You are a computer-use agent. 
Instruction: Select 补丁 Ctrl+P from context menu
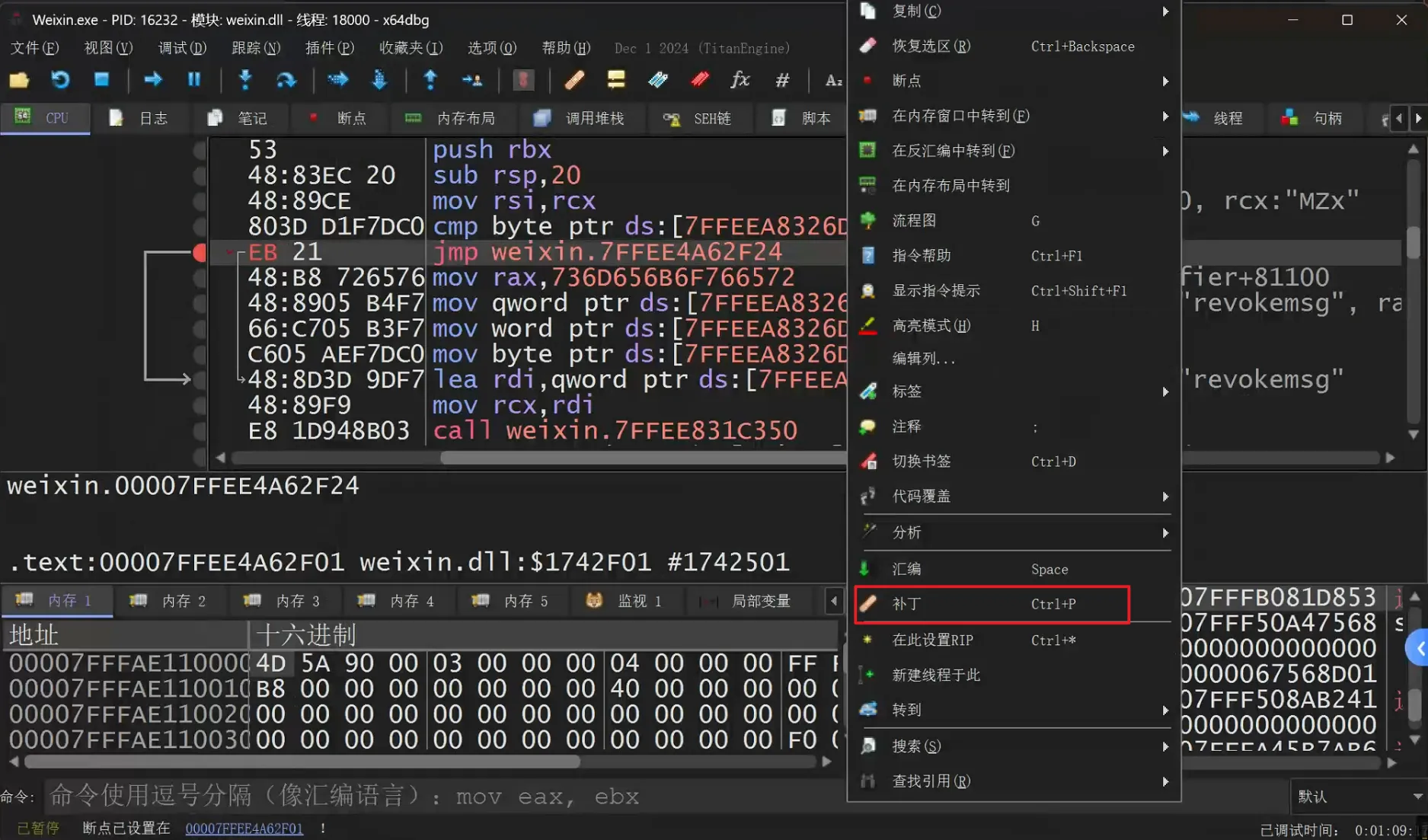[992, 604]
